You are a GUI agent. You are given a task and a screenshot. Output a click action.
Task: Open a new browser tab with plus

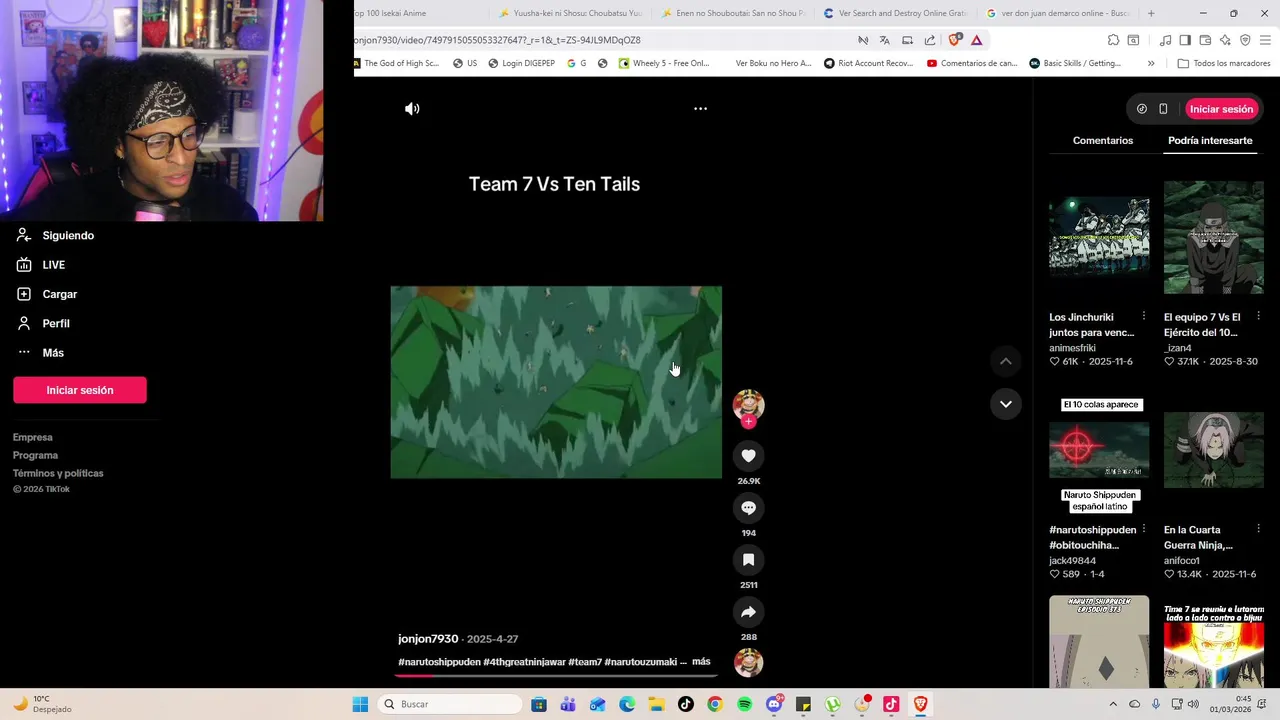point(1151,13)
